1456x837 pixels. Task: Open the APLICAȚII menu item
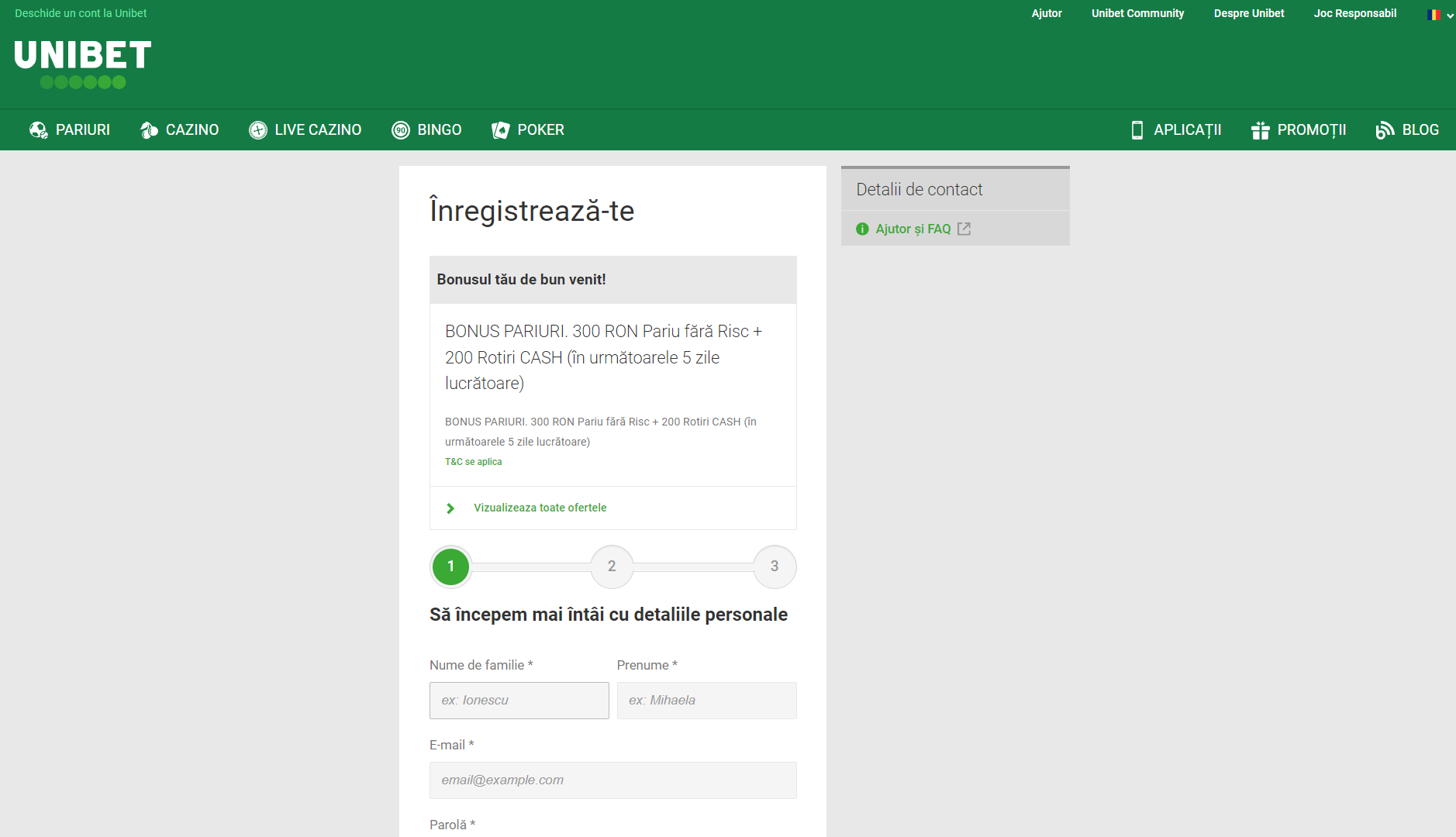pyautogui.click(x=1176, y=130)
